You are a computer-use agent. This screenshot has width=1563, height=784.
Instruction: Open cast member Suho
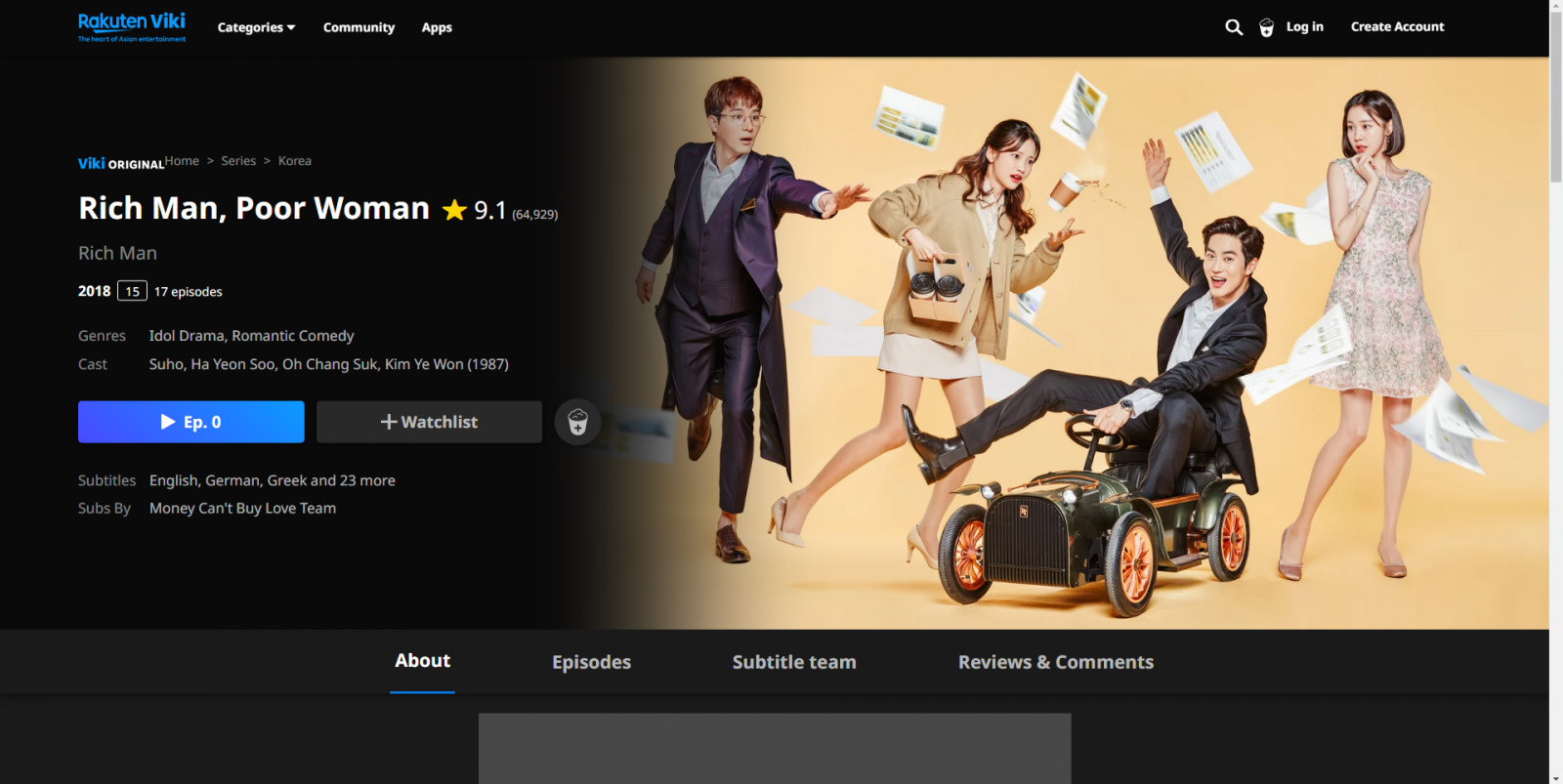166,364
